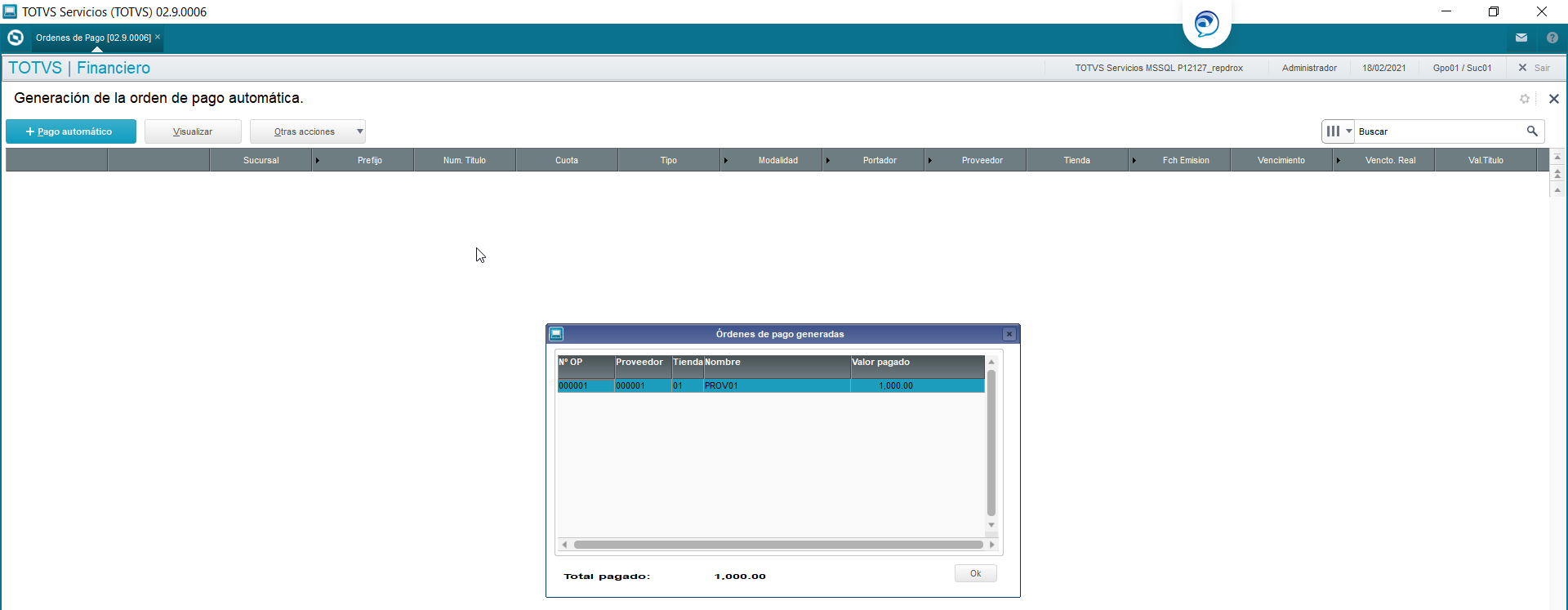1568x610 pixels.
Task: Select N° OP cell 000001 in dialog
Action: (586, 385)
